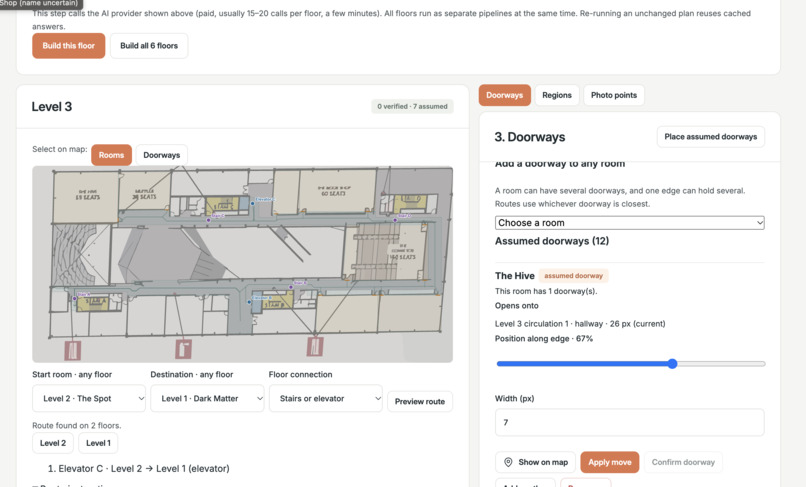Show the Level 1 route segment

(x=98, y=443)
